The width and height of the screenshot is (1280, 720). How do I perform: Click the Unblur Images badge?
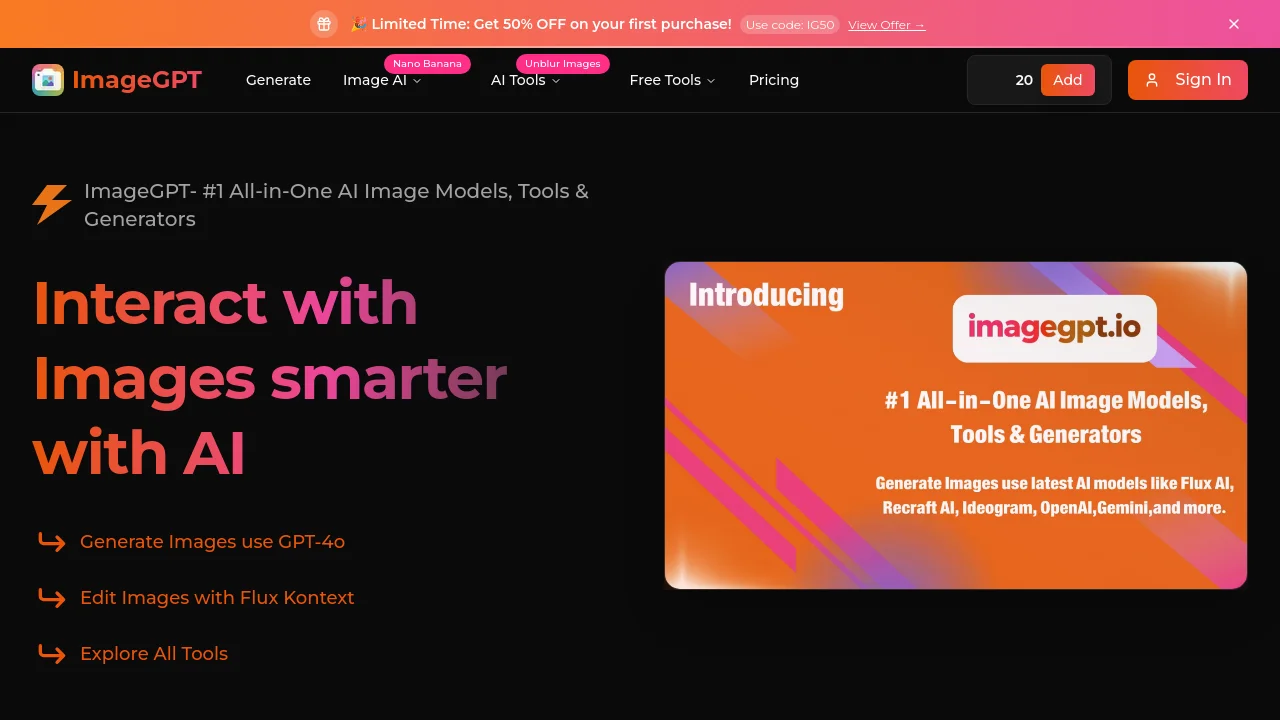[x=563, y=64]
